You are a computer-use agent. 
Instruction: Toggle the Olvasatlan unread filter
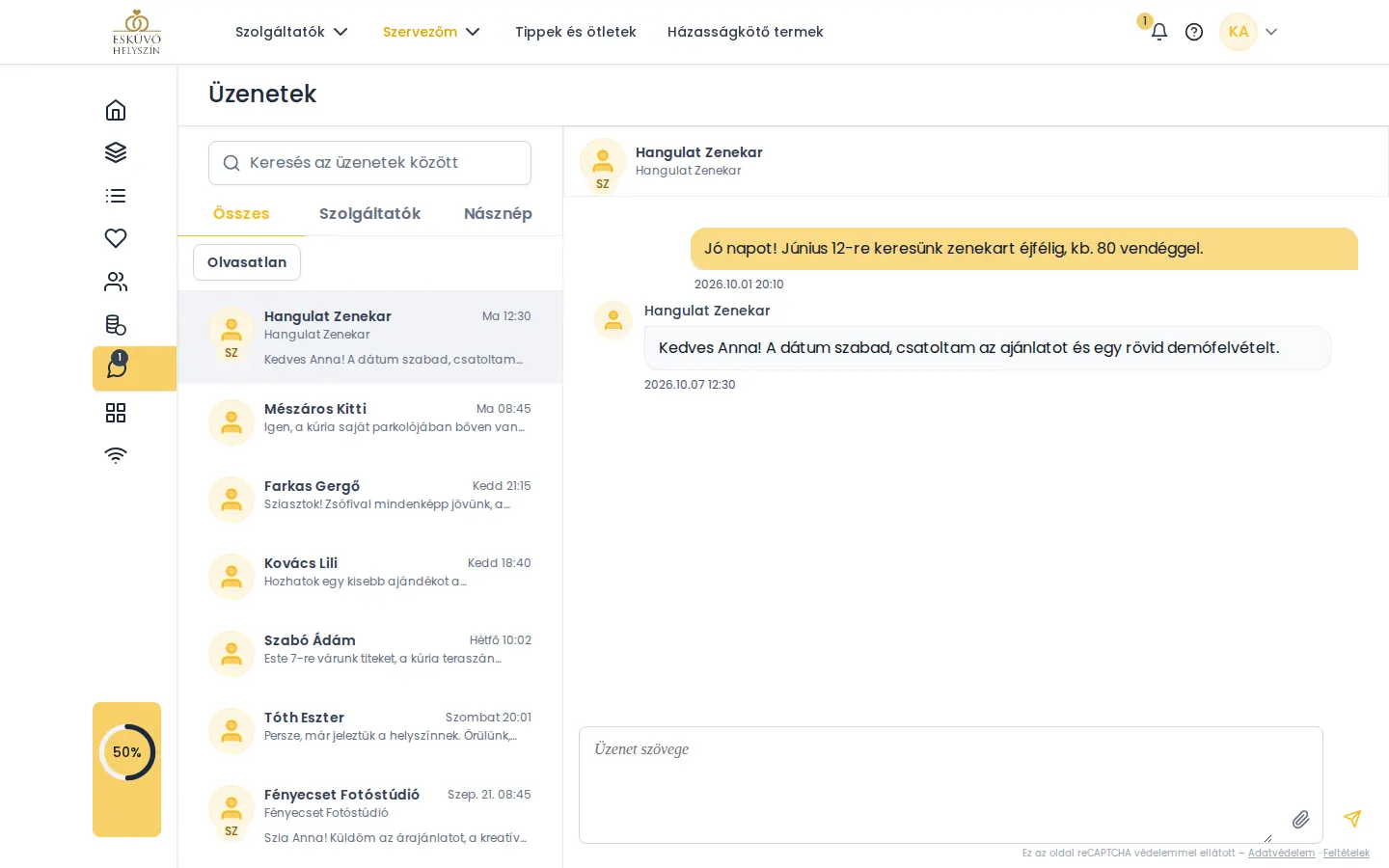(x=247, y=262)
